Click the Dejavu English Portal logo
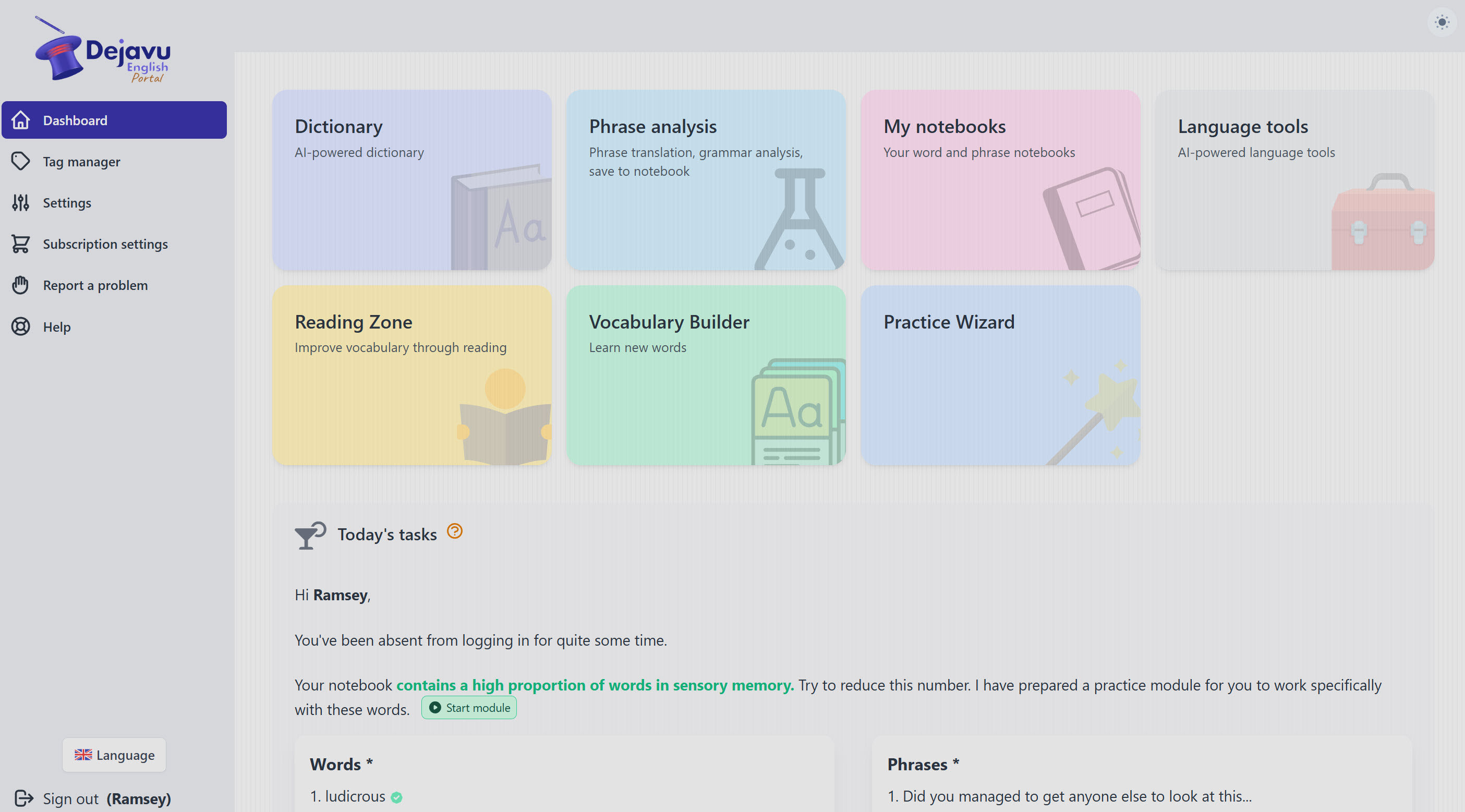This screenshot has width=1465, height=812. tap(103, 51)
